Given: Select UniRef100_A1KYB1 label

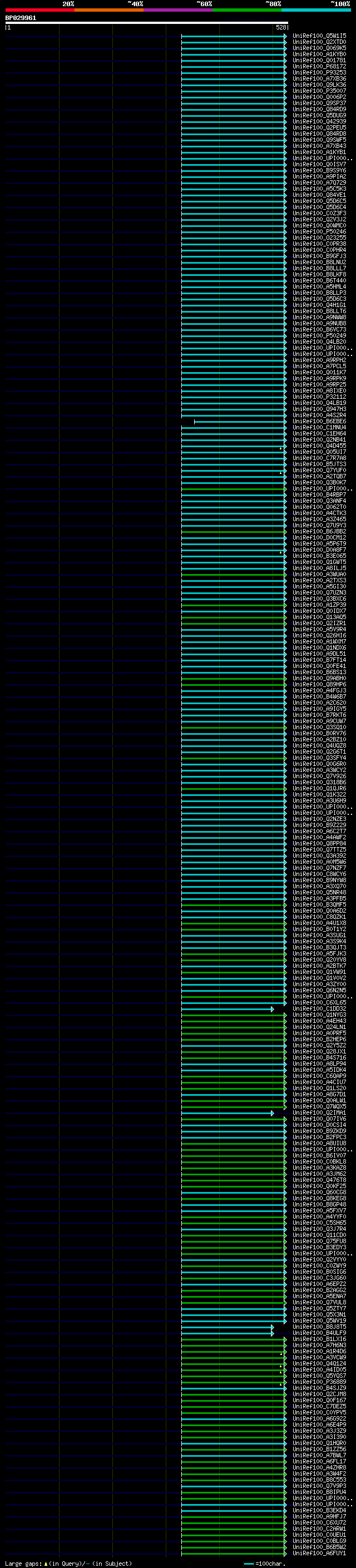Looking at the screenshot, I should click(x=319, y=152).
